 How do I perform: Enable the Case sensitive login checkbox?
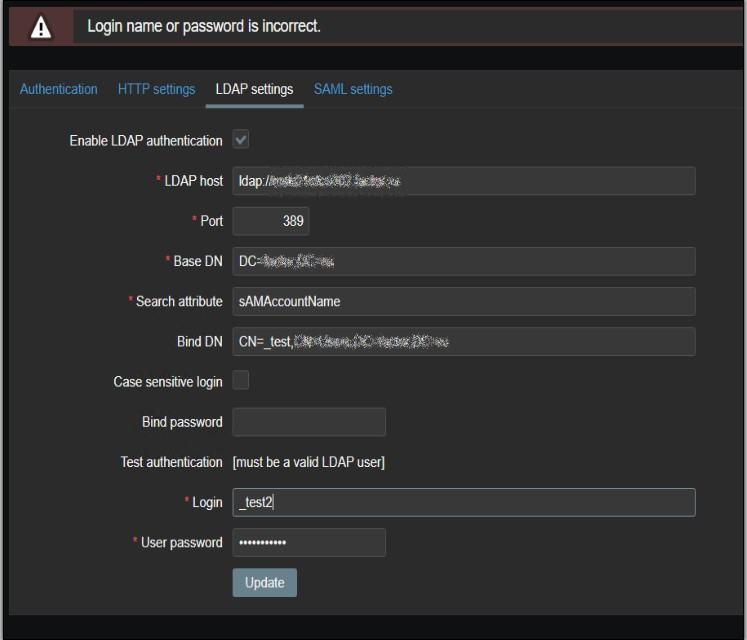click(x=241, y=381)
